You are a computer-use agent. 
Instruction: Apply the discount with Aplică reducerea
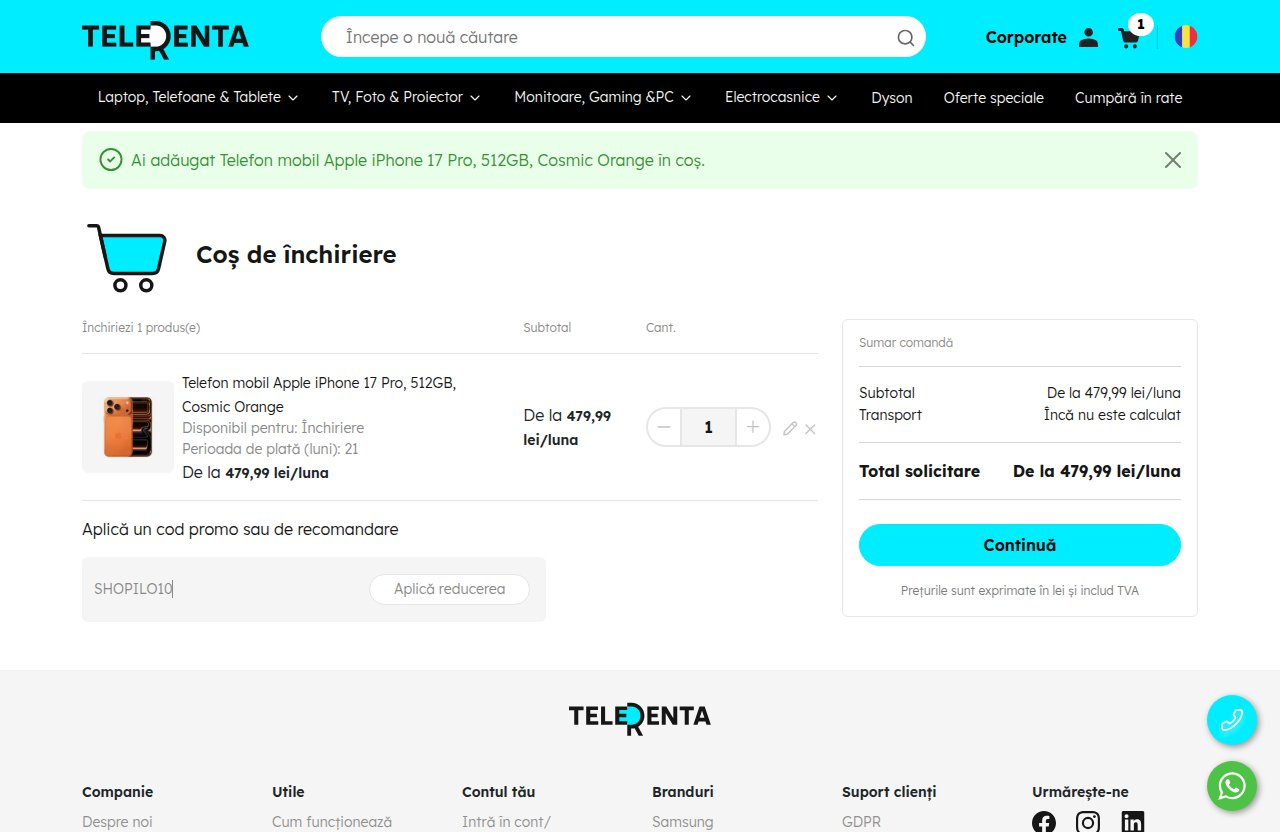click(x=449, y=589)
